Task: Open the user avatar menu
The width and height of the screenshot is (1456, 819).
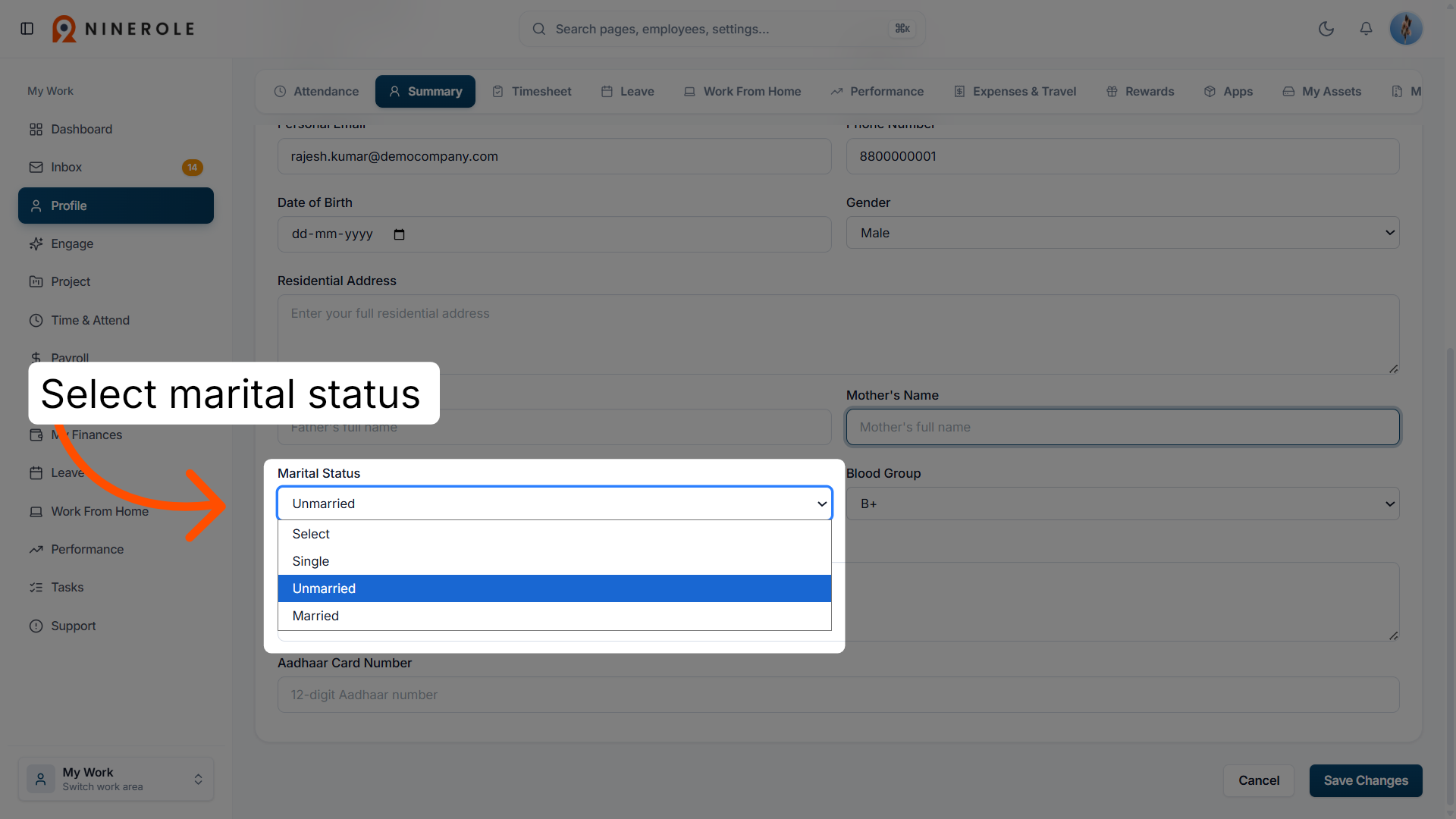Action: pyautogui.click(x=1406, y=29)
